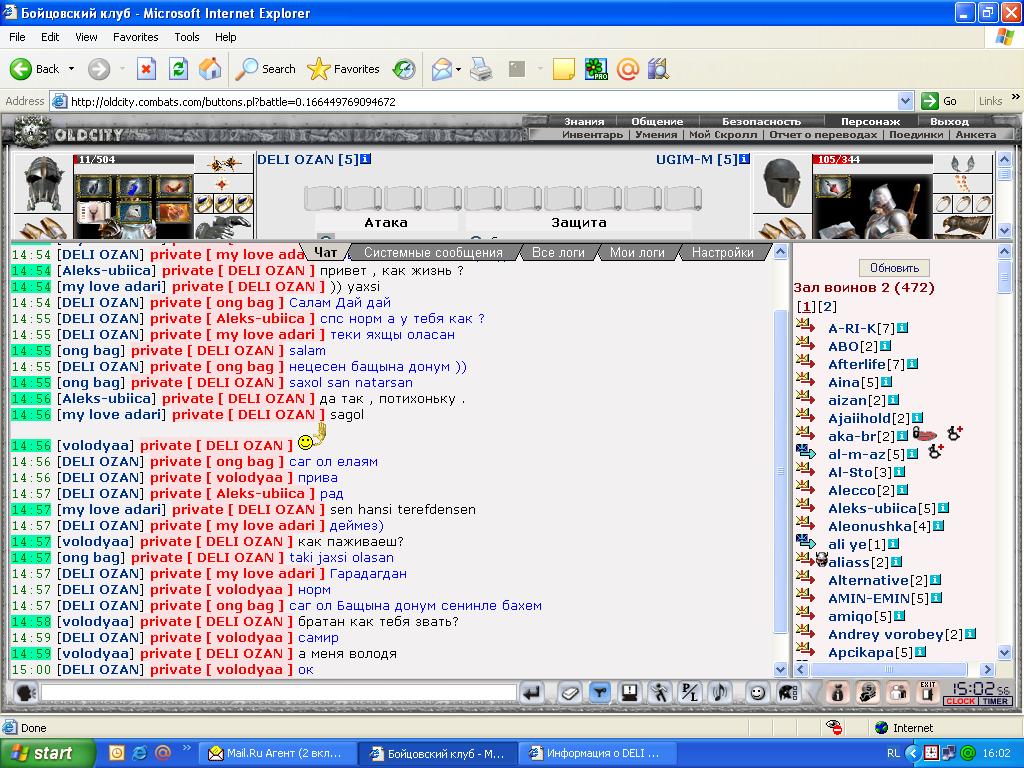Toggle the sound note icon
Screen dimensions: 1024x768
coord(720,692)
